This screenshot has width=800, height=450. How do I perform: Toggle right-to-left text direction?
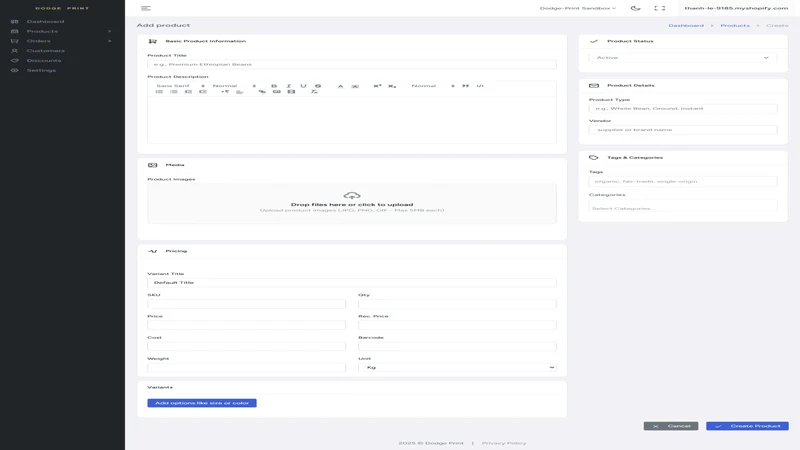[x=225, y=92]
